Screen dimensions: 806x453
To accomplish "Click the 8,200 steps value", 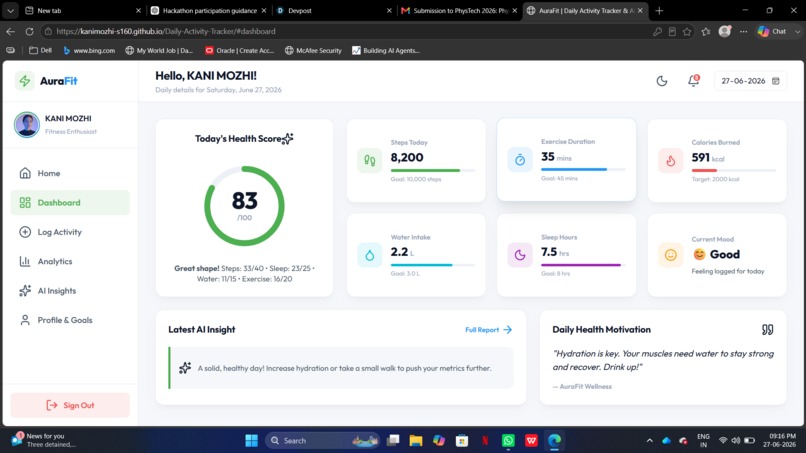I will [407, 157].
